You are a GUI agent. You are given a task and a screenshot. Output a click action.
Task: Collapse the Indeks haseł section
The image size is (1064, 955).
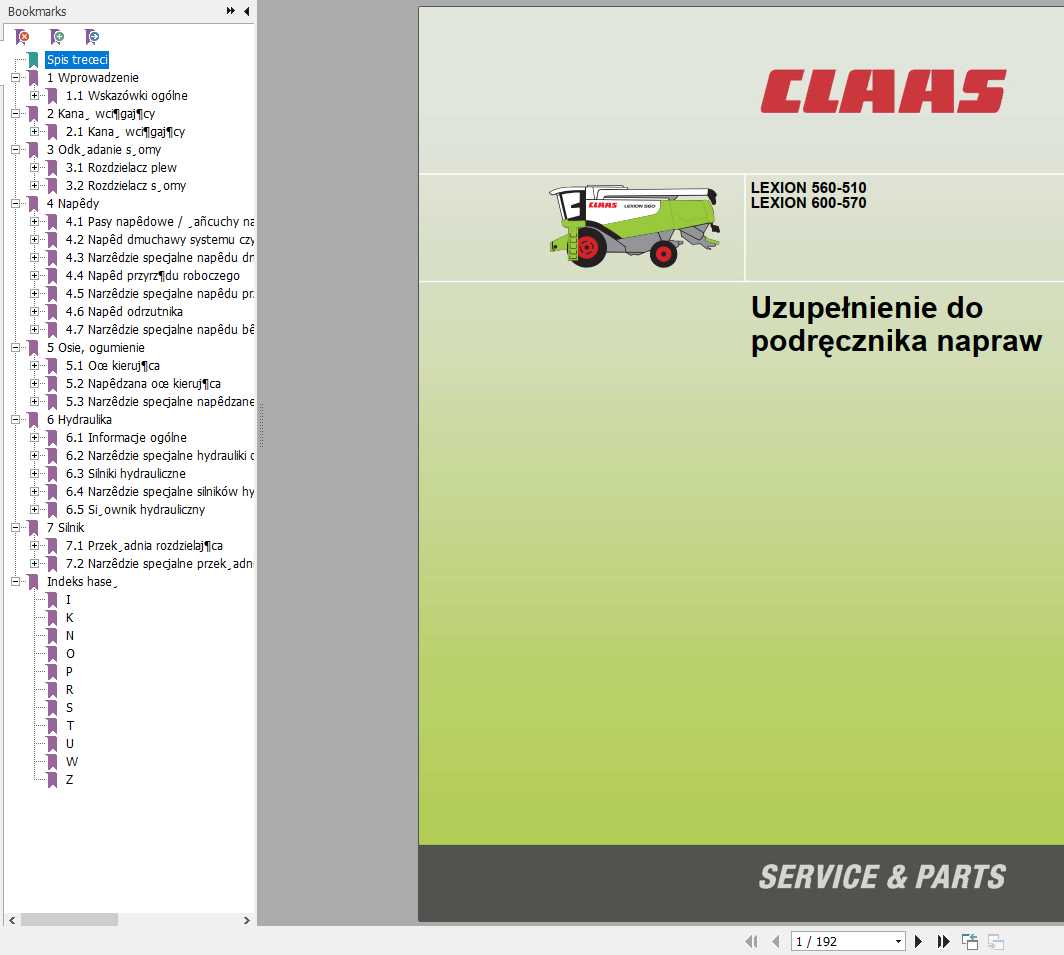16,582
